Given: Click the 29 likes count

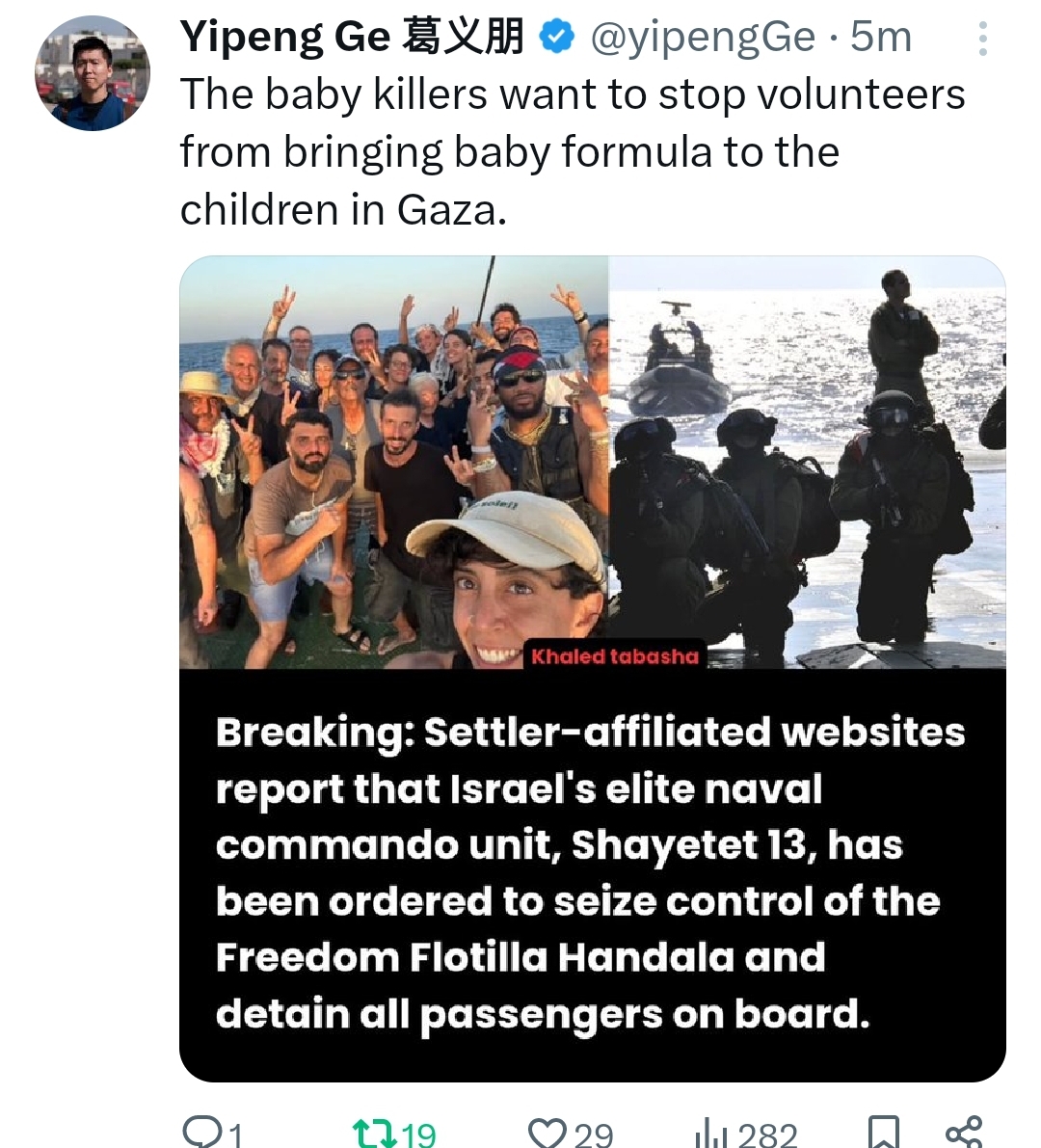Looking at the screenshot, I should click(594, 1135).
